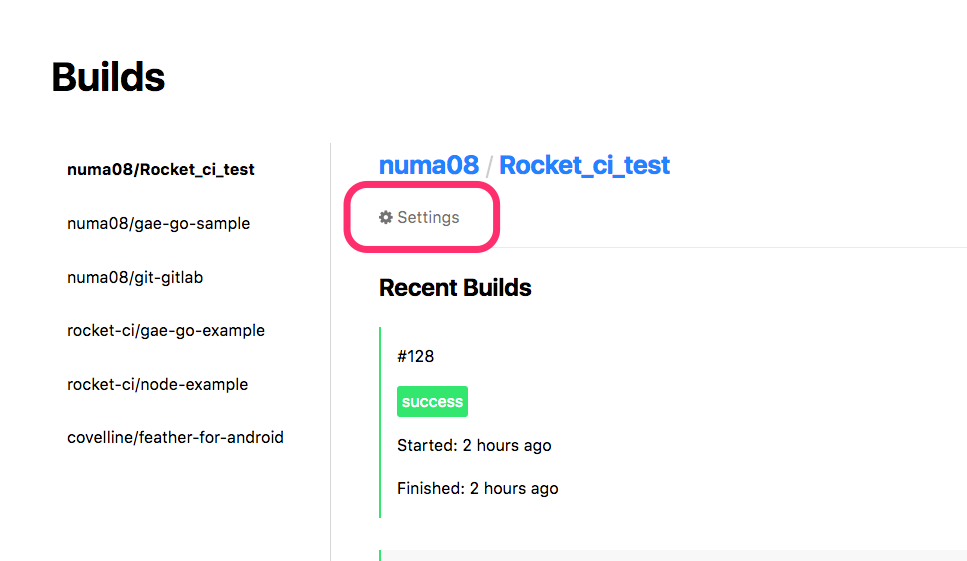Image resolution: width=967 pixels, height=561 pixels.
Task: Click the Settings gear icon
Action: (385, 217)
